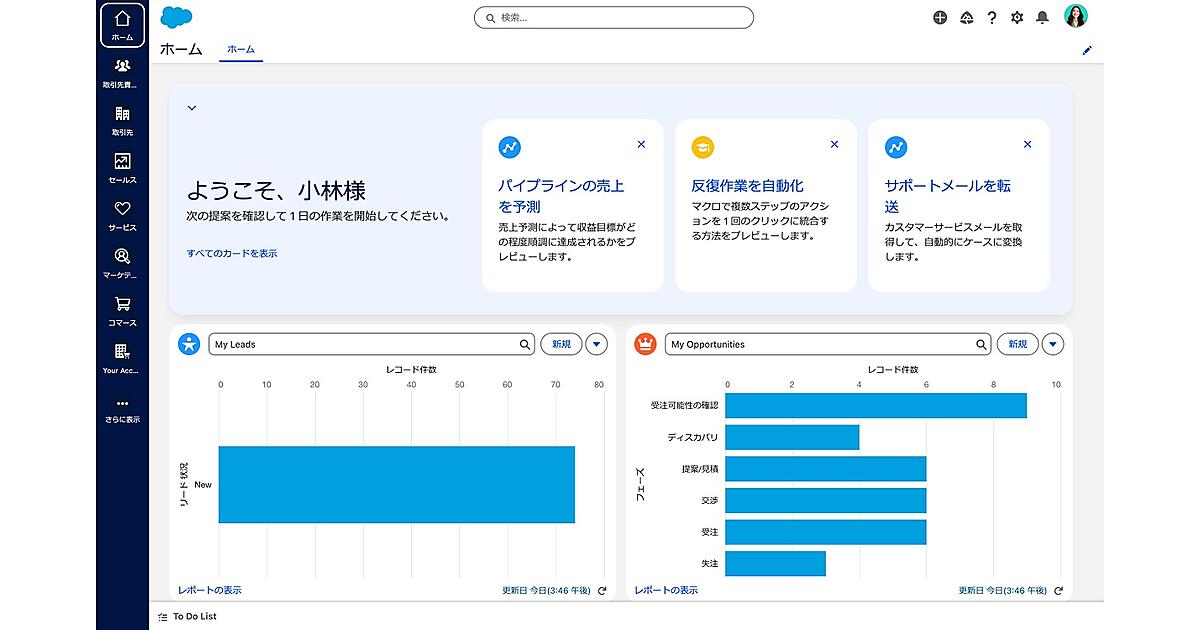This screenshot has width=1200, height=630.
Task: Open the setup gear icon
Action: (1017, 18)
